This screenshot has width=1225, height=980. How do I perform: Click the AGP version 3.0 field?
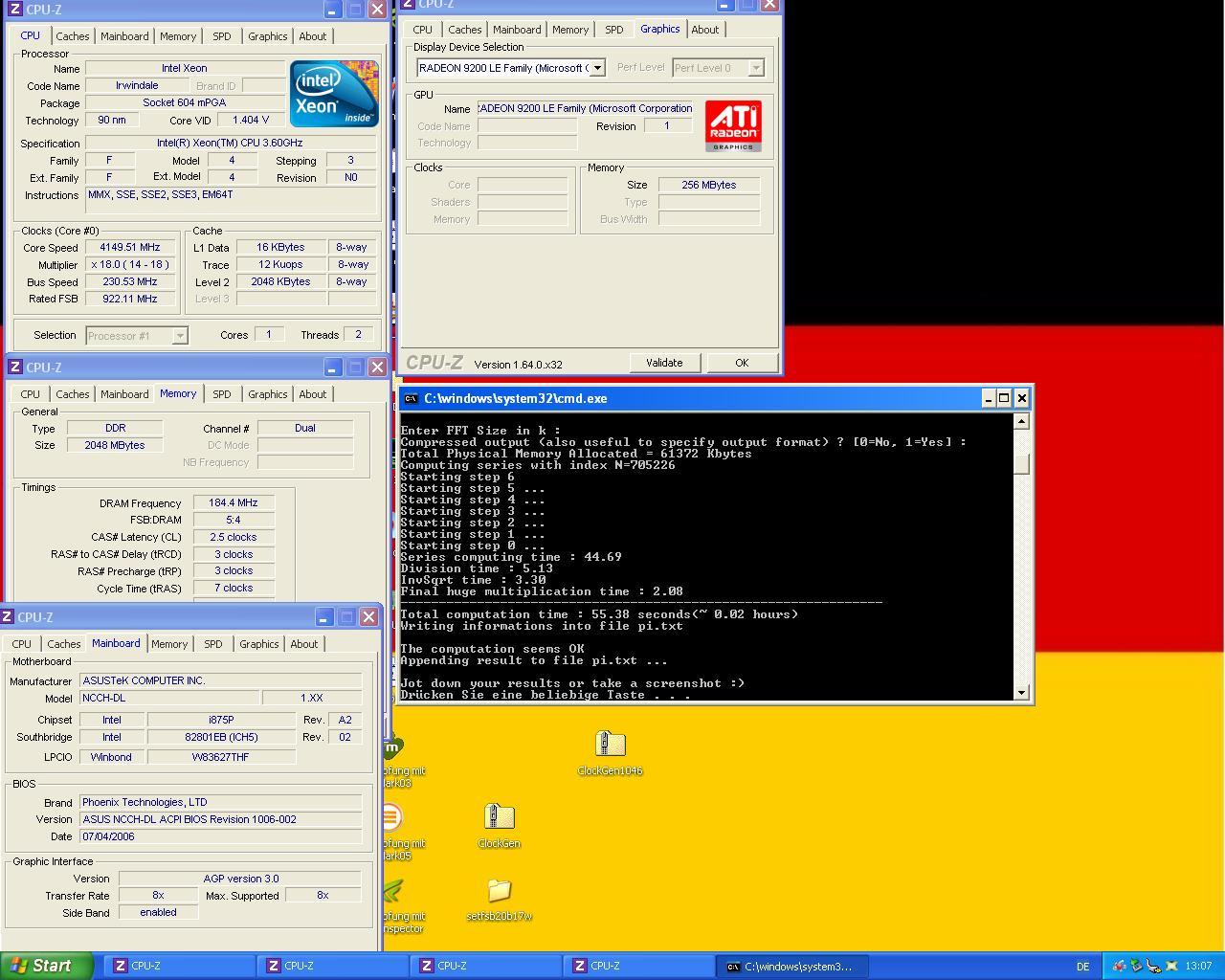click(x=240, y=878)
